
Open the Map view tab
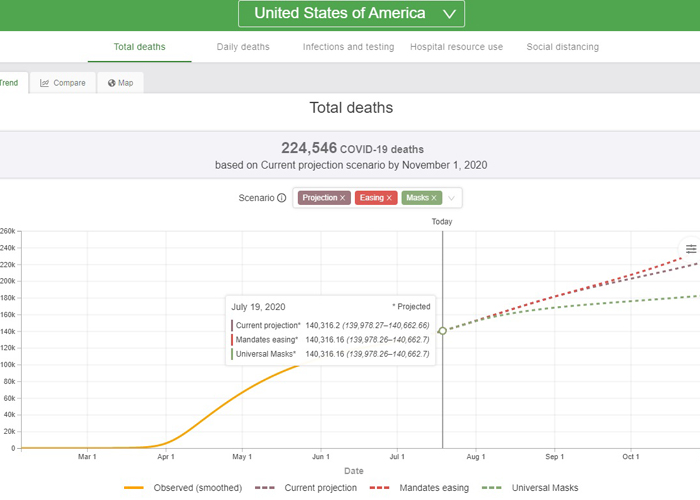click(121, 83)
